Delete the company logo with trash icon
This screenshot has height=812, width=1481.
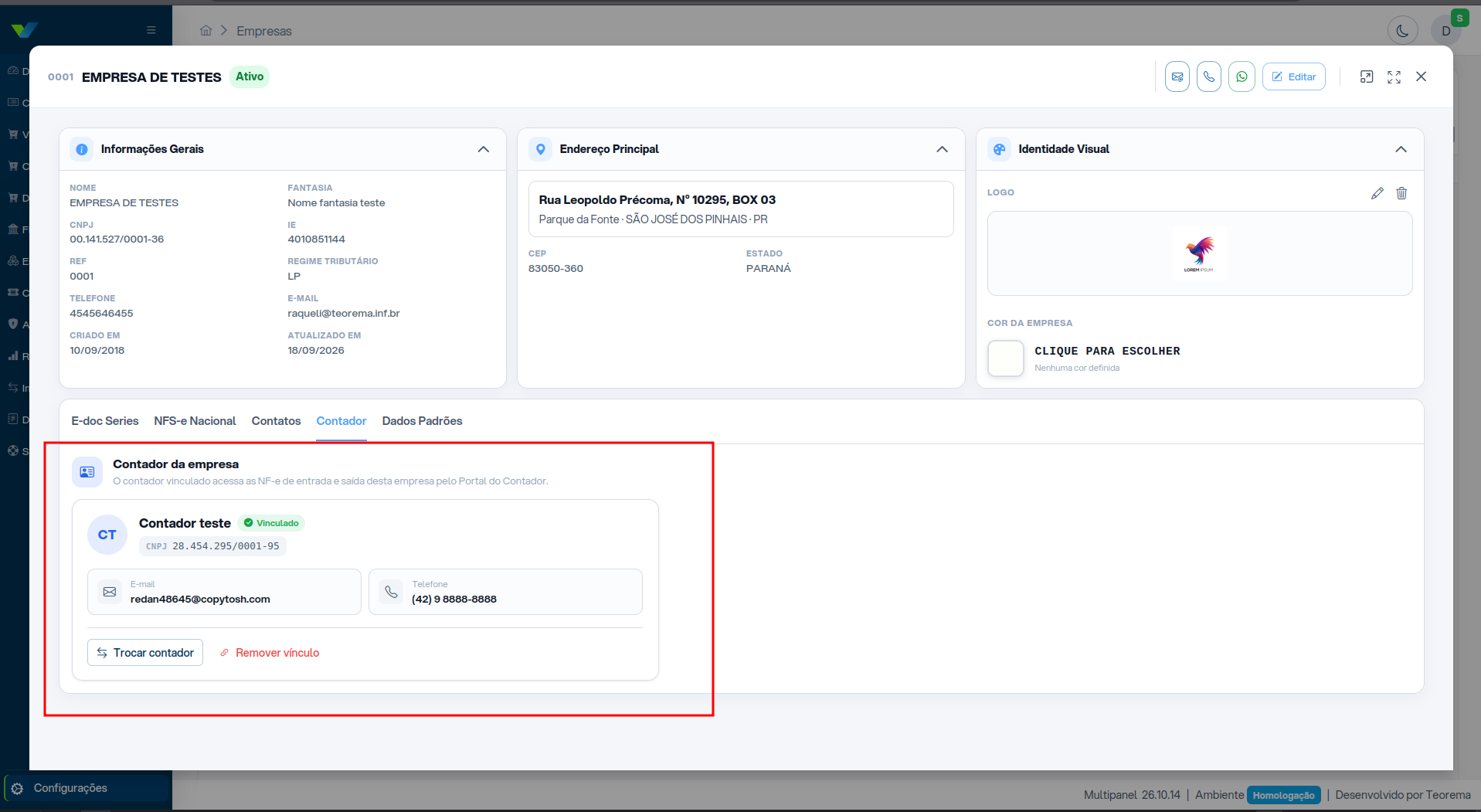coord(1401,193)
